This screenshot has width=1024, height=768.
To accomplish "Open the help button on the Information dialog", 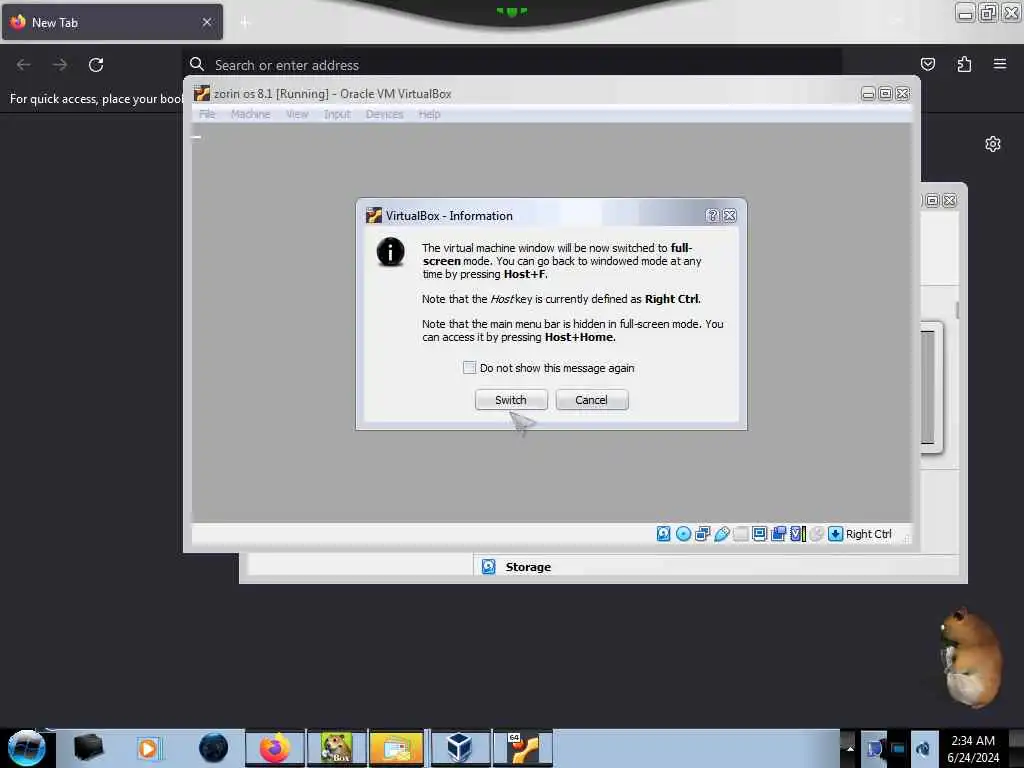I will (x=712, y=216).
